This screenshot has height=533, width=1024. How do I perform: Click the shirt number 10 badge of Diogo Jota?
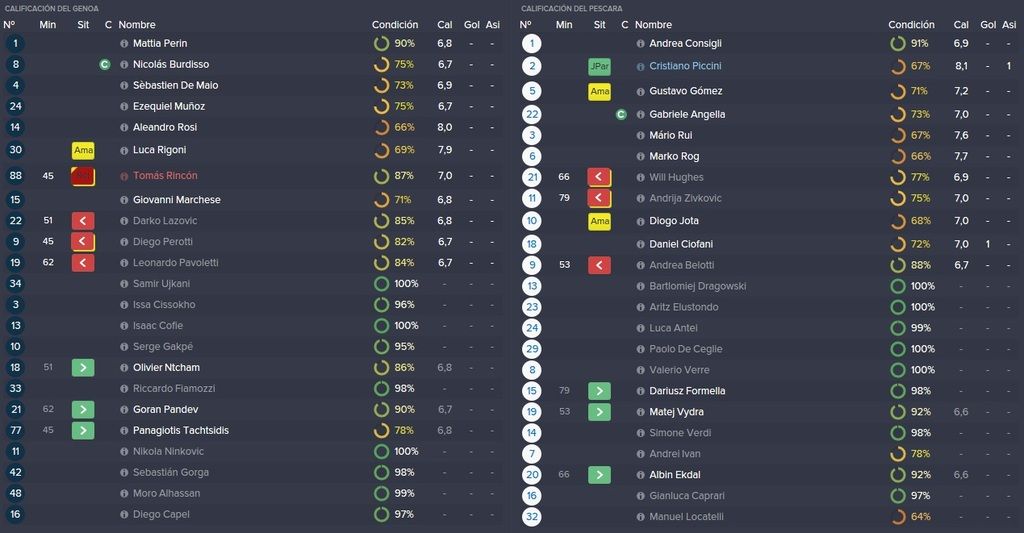click(532, 221)
